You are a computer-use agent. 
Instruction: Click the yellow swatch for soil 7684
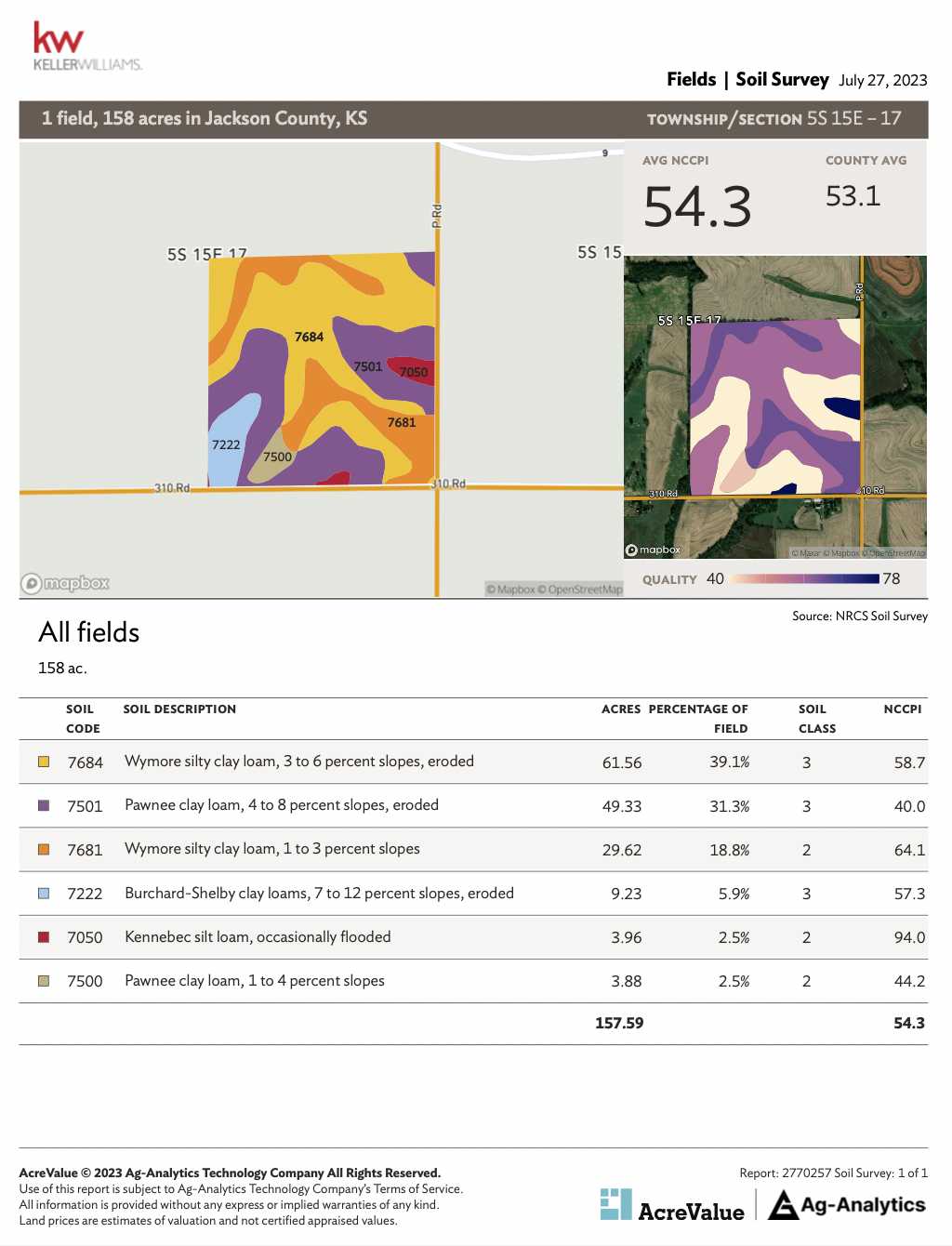(44, 762)
